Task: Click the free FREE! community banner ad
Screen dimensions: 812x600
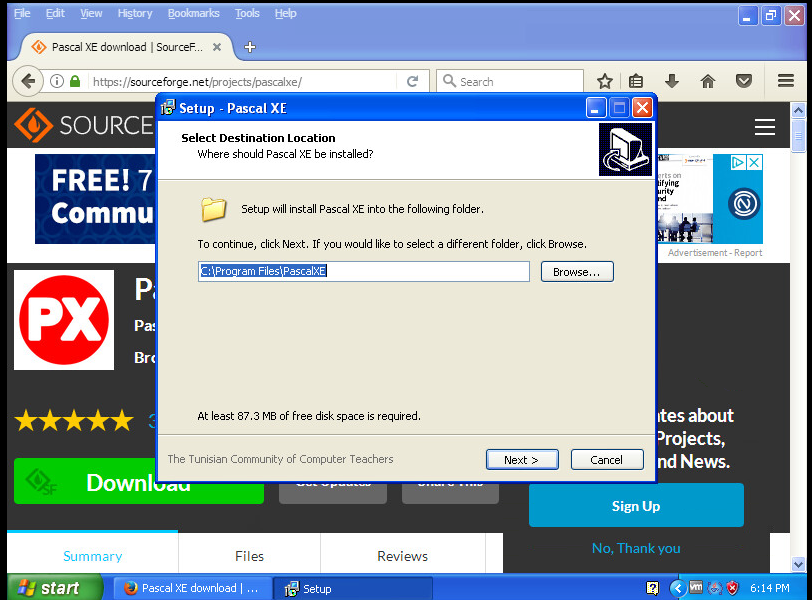Action: tap(95, 199)
